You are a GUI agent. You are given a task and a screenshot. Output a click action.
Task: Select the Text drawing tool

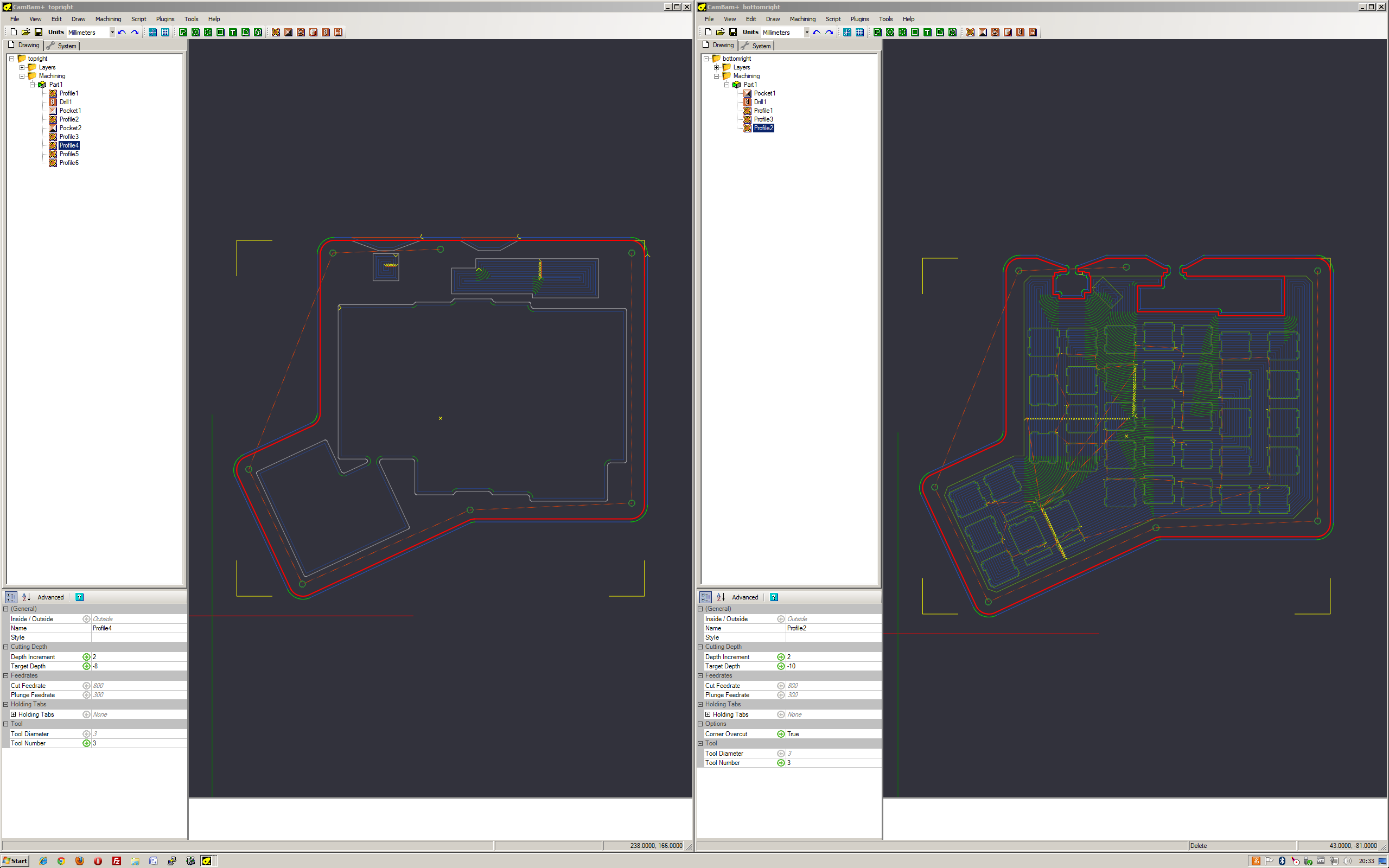click(x=232, y=32)
